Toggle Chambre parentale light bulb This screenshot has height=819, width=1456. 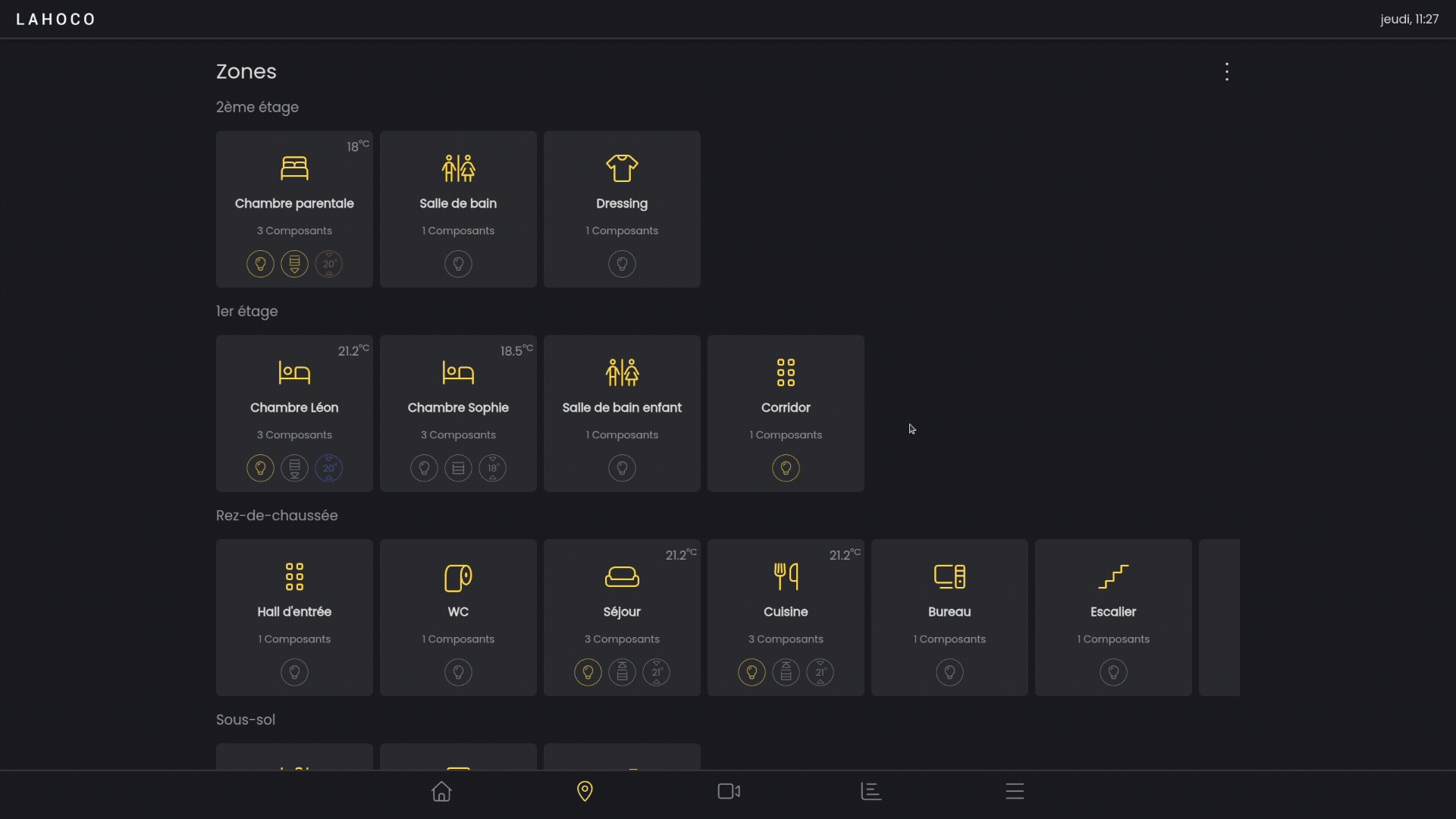pyautogui.click(x=260, y=264)
